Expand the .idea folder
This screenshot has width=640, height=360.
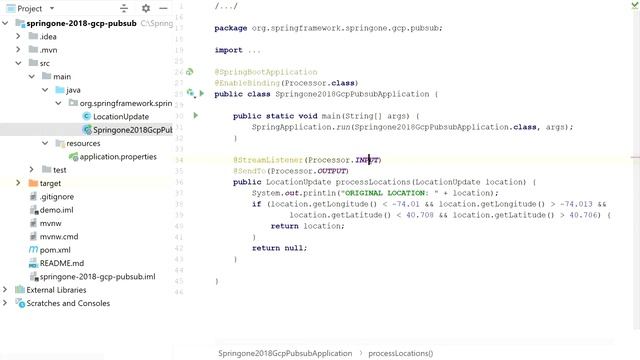coord(18,36)
